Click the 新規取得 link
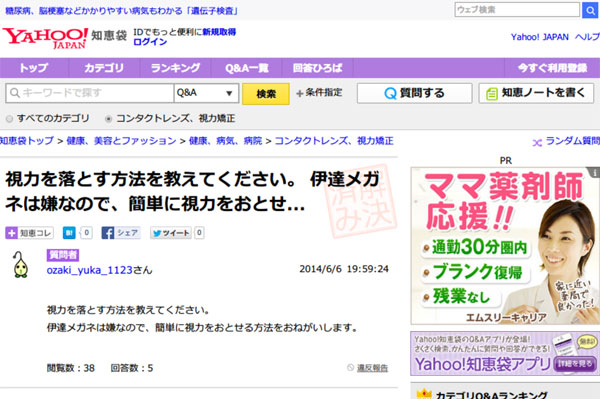The width and height of the screenshot is (600, 399). point(219,32)
